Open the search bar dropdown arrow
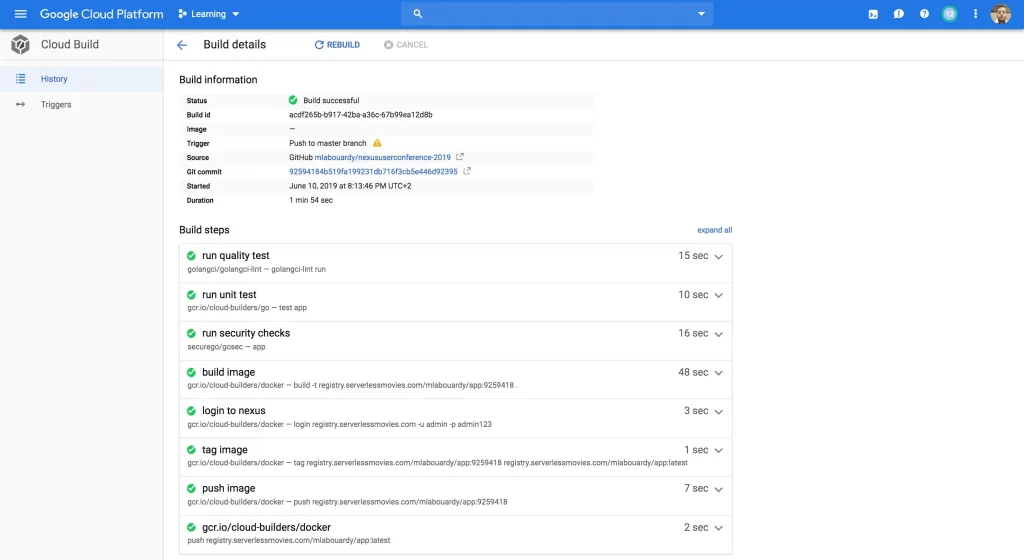The width and height of the screenshot is (1024, 560). pos(701,14)
